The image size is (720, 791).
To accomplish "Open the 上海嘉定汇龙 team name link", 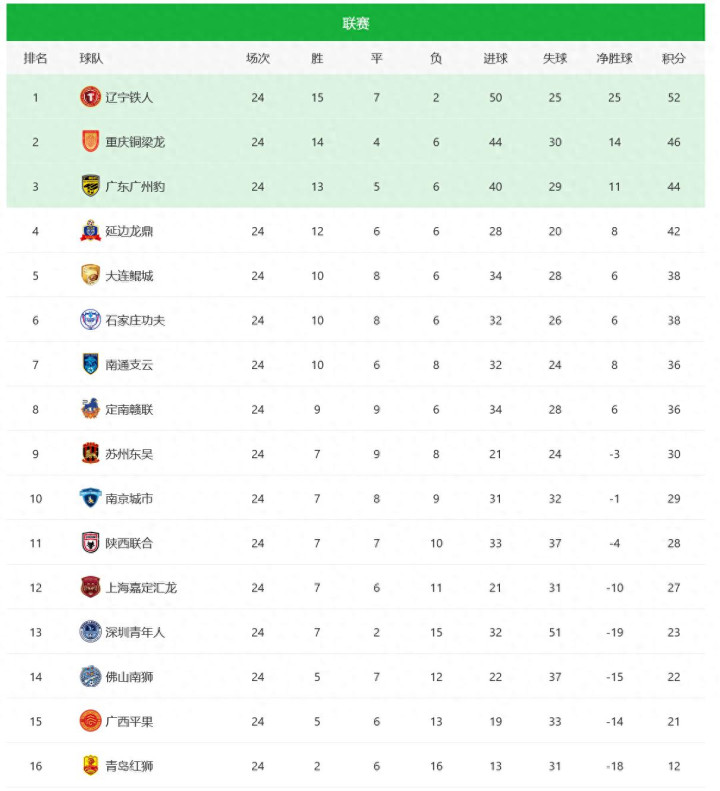I will pos(141,587).
